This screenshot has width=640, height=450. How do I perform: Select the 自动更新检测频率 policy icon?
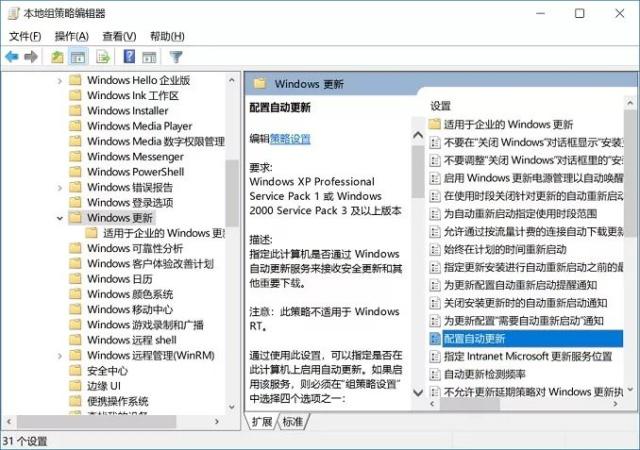tap(435, 374)
